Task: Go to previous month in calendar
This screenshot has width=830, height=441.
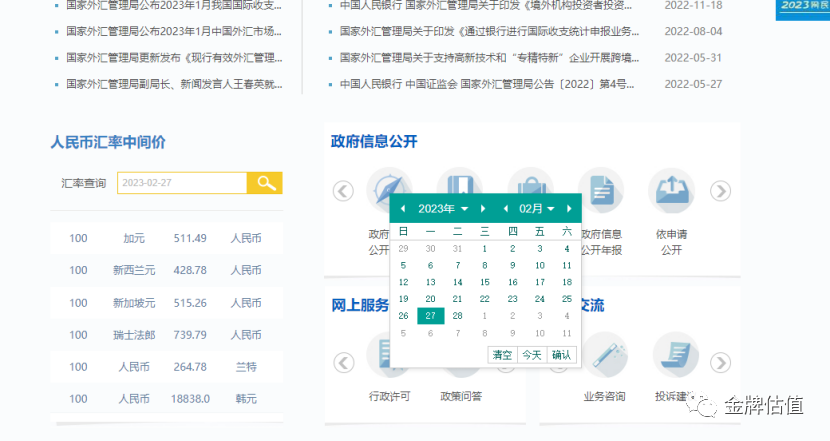Action: pyautogui.click(x=506, y=209)
